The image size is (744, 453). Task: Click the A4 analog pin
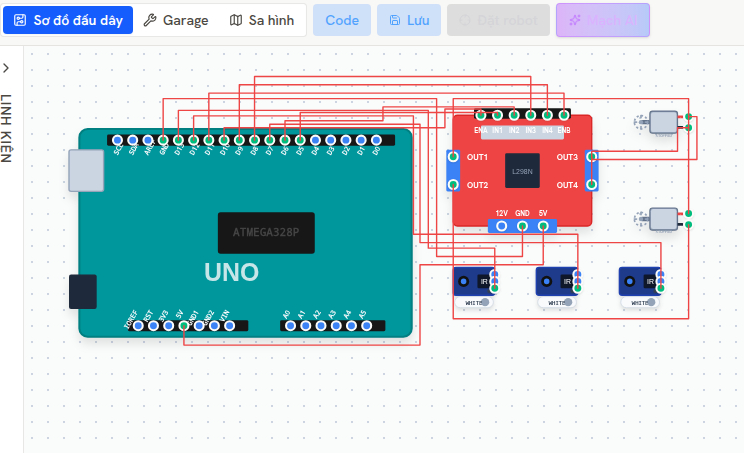(351, 326)
